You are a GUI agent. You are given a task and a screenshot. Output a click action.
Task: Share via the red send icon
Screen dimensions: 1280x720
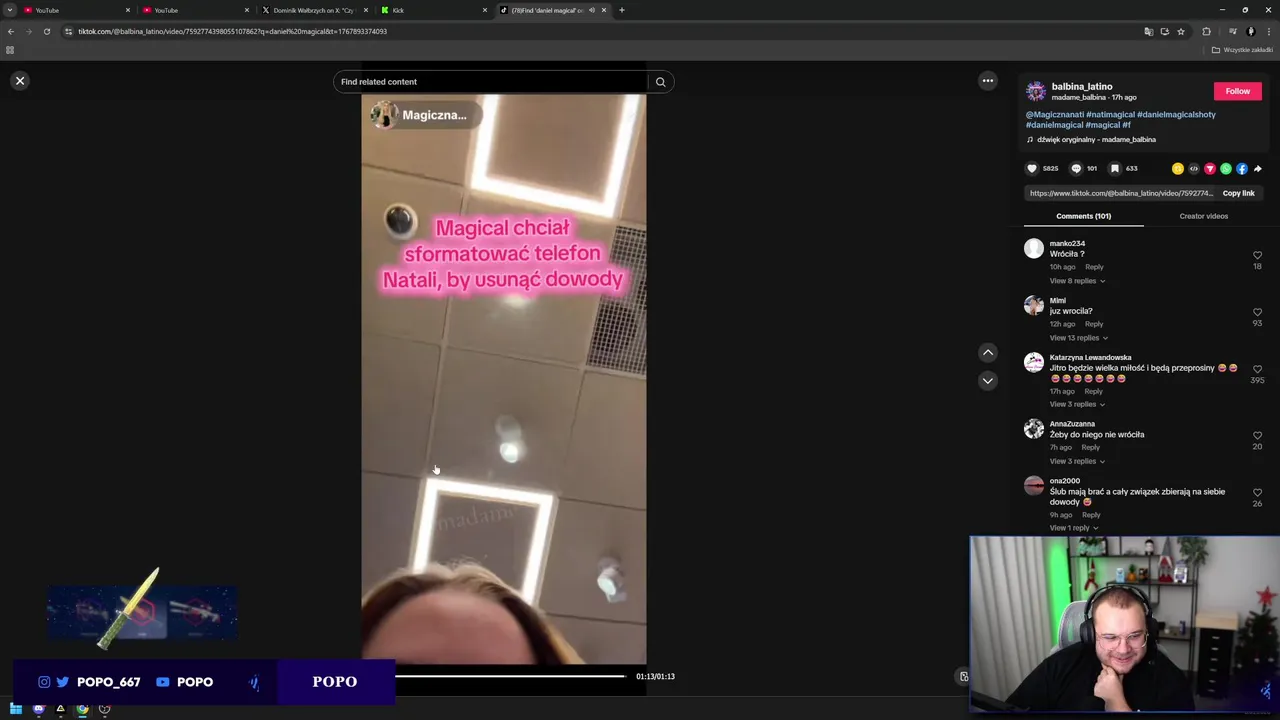click(1210, 169)
